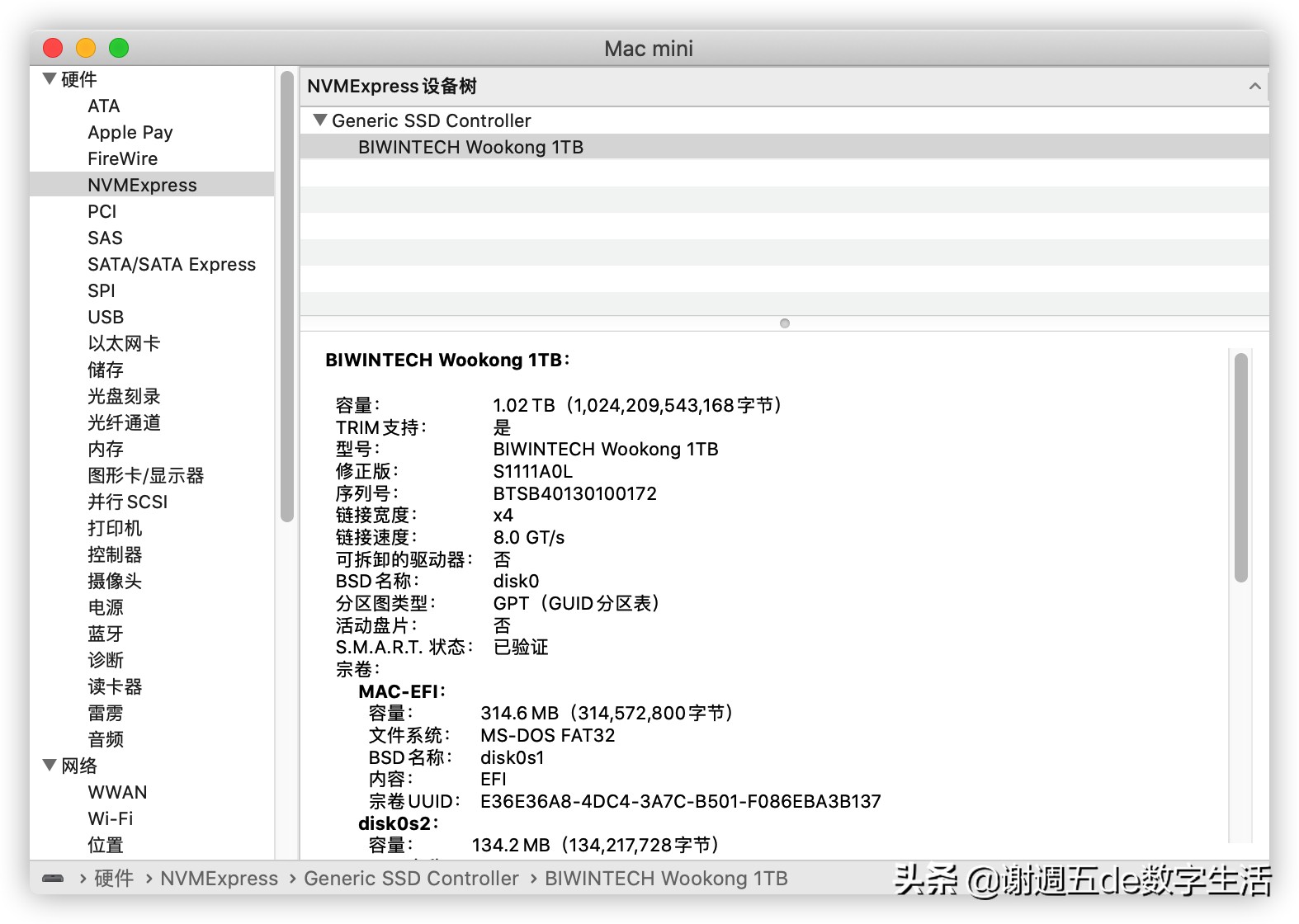Viewport: 1299px width, 924px height.
Task: Open the 储存 storage entry
Action: [106, 370]
